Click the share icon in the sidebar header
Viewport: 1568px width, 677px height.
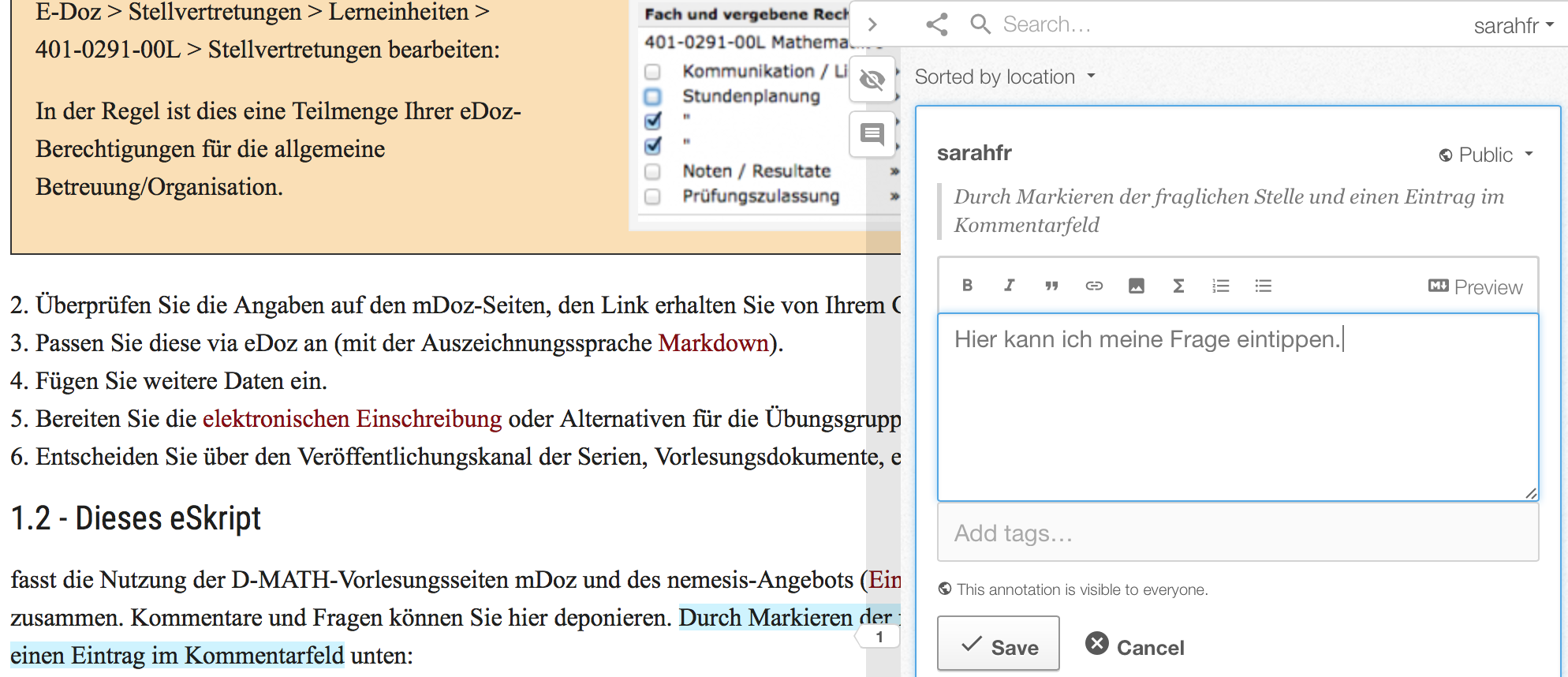click(x=937, y=24)
